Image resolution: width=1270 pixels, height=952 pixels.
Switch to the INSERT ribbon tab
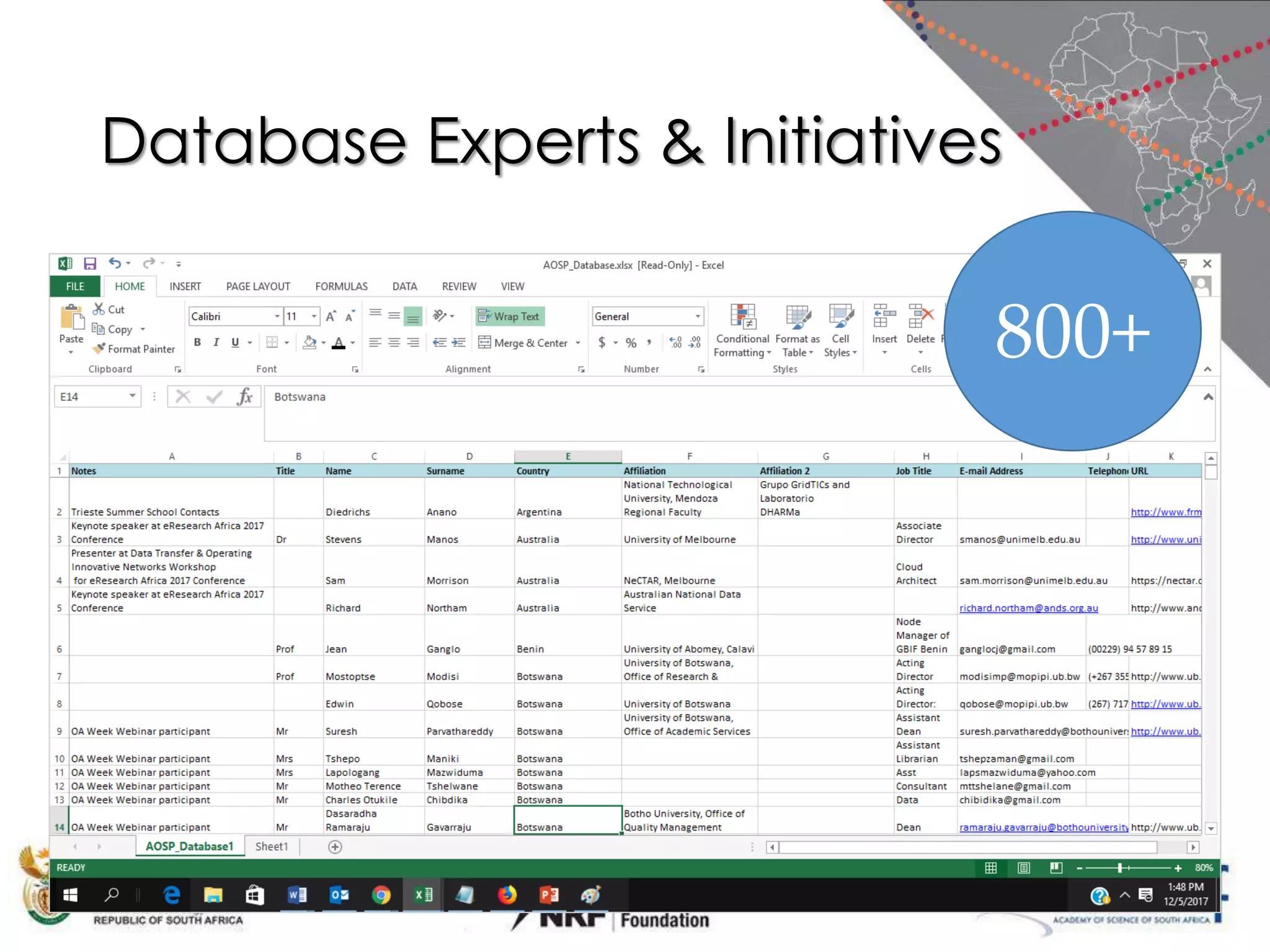click(185, 286)
